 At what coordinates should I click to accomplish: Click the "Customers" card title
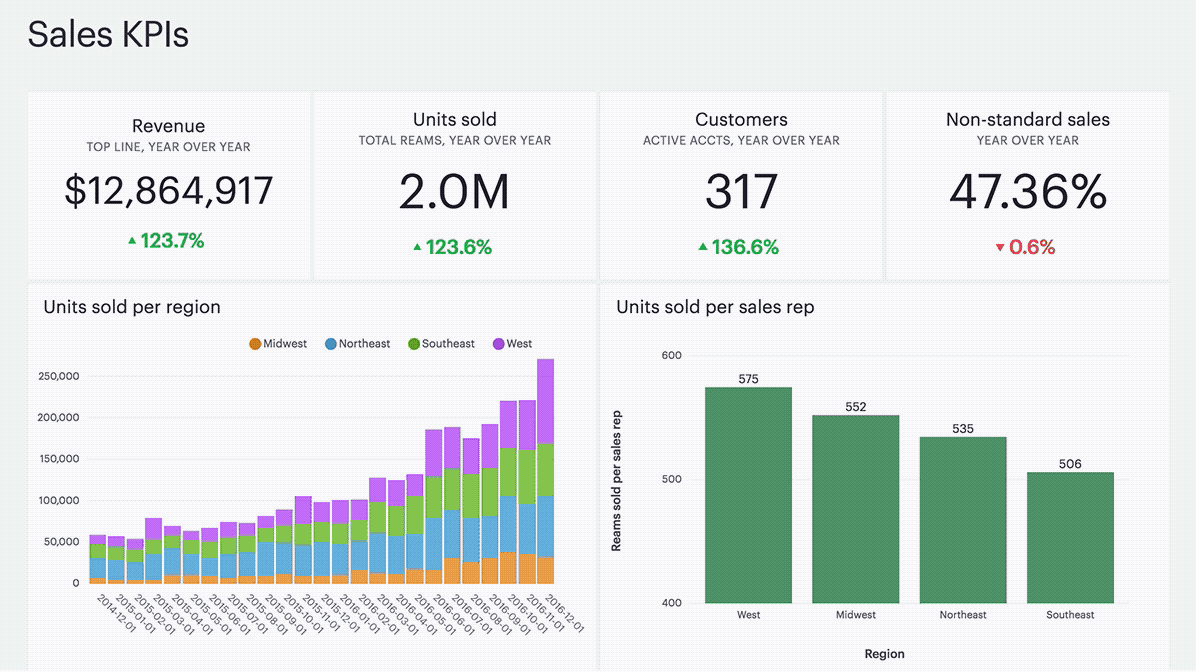click(x=741, y=120)
